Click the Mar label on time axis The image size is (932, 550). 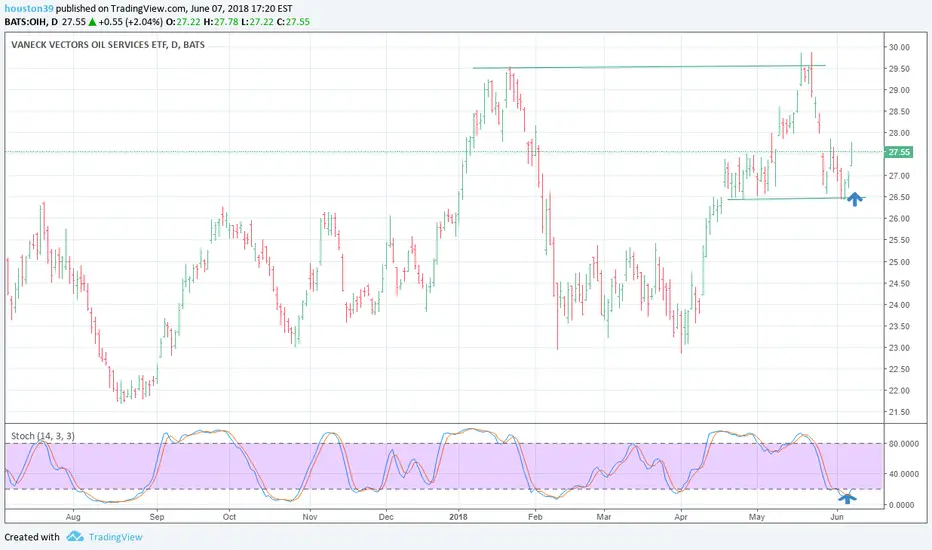[604, 517]
